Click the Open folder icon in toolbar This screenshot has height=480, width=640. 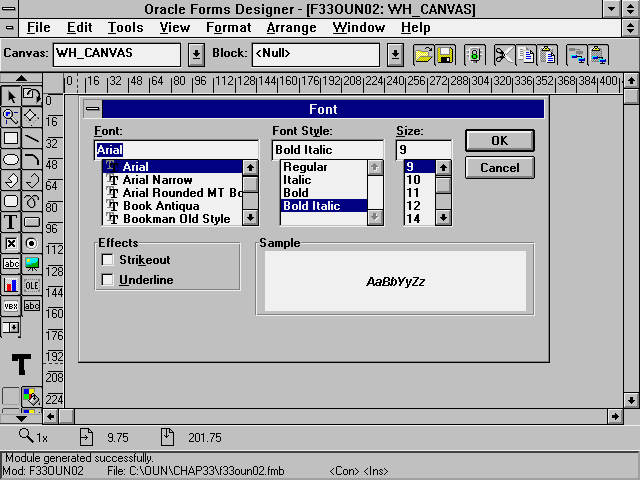pos(423,53)
